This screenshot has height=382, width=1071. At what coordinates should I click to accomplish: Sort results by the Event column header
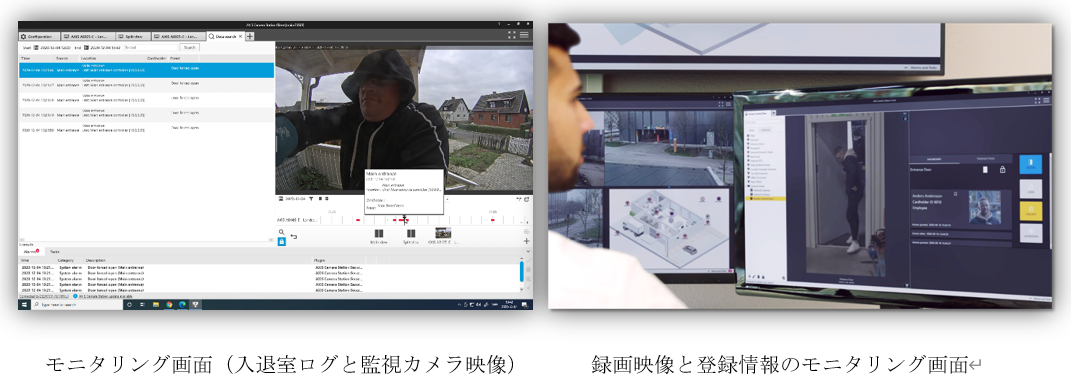tap(176, 59)
